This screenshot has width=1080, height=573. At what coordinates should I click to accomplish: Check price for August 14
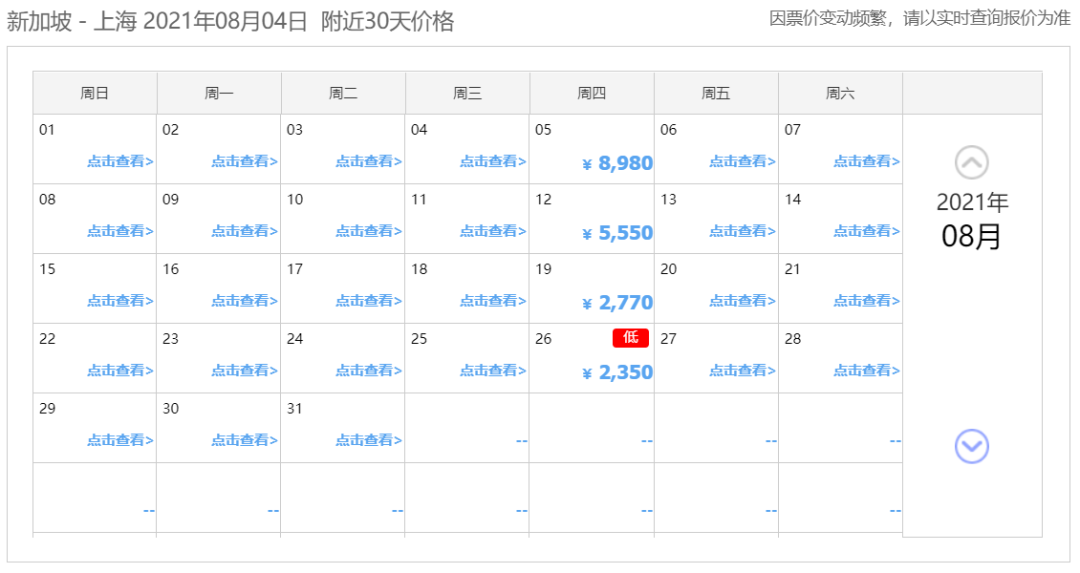pyautogui.click(x=866, y=231)
